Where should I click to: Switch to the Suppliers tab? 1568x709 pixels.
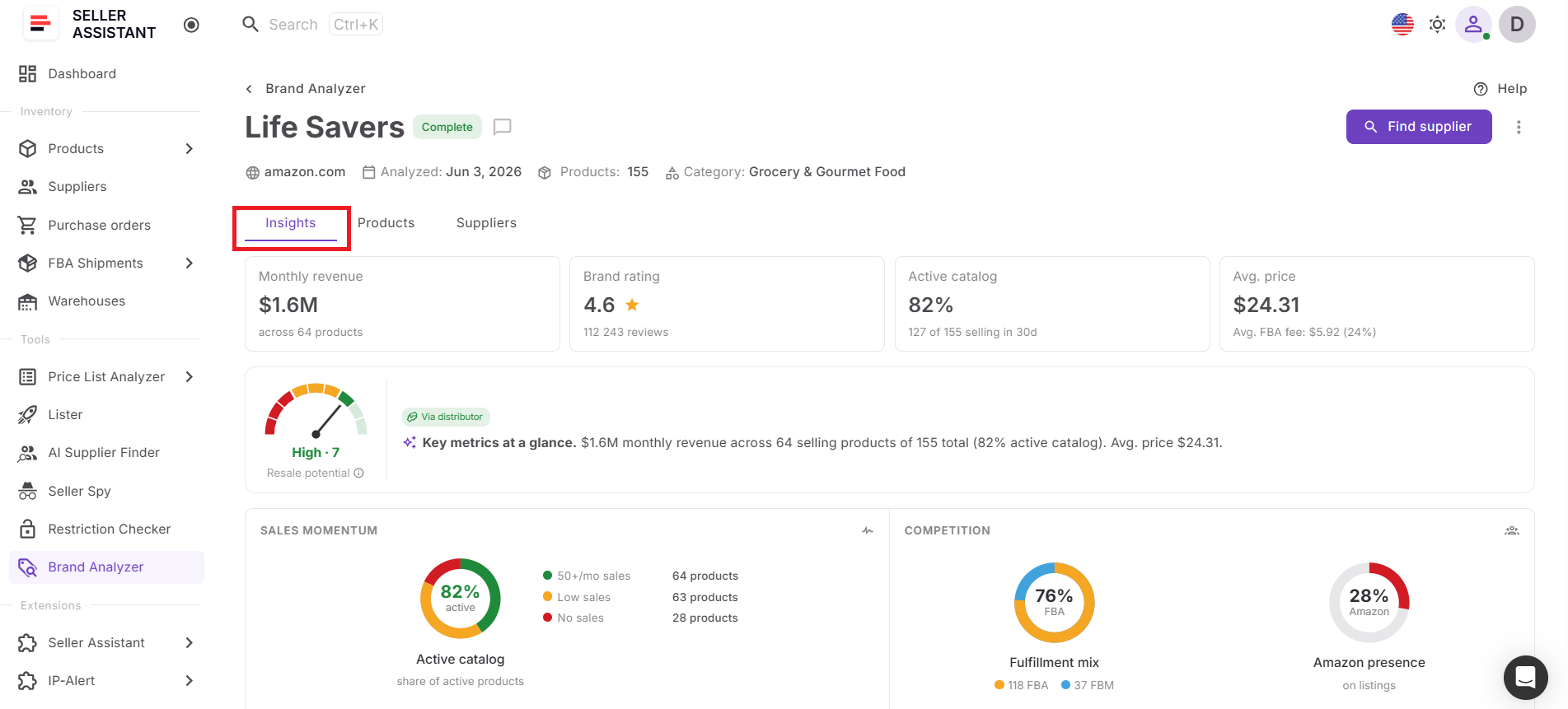486,223
